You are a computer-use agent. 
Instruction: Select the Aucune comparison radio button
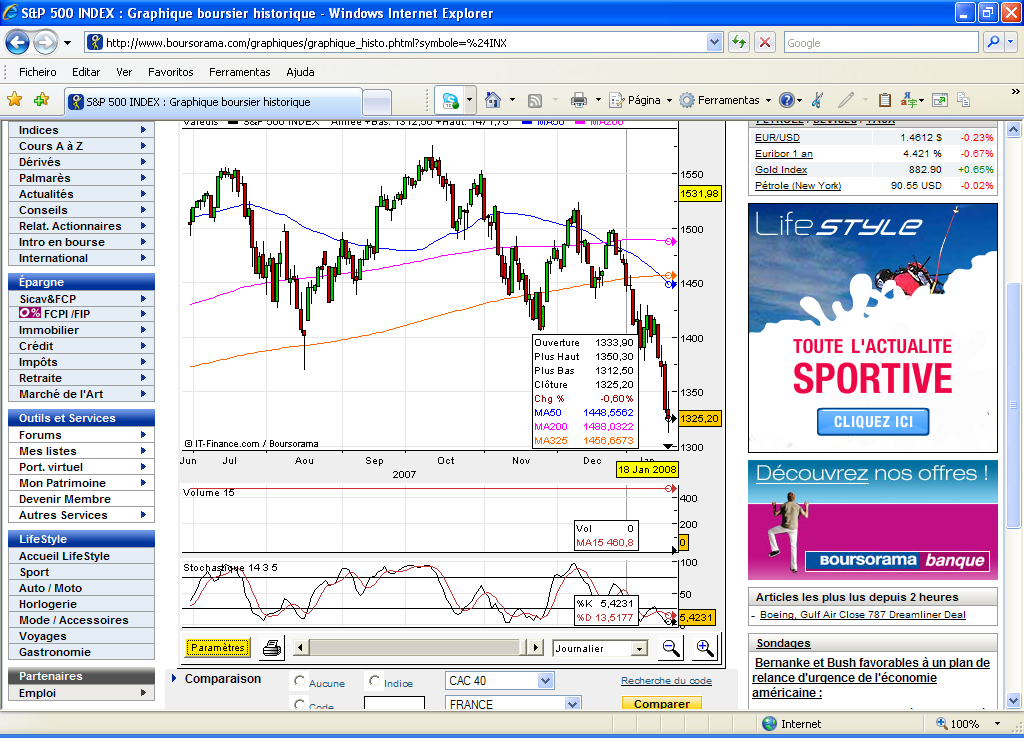[x=299, y=681]
